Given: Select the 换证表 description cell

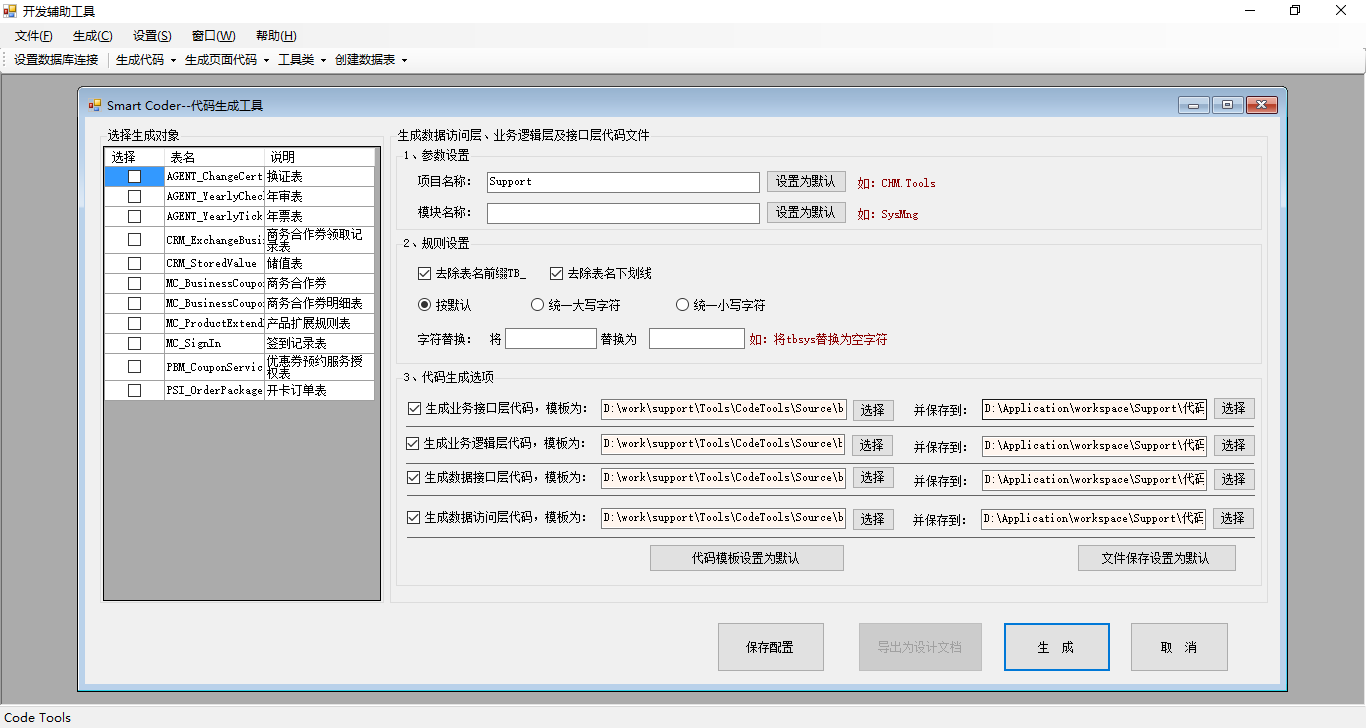Looking at the screenshot, I should [x=319, y=176].
